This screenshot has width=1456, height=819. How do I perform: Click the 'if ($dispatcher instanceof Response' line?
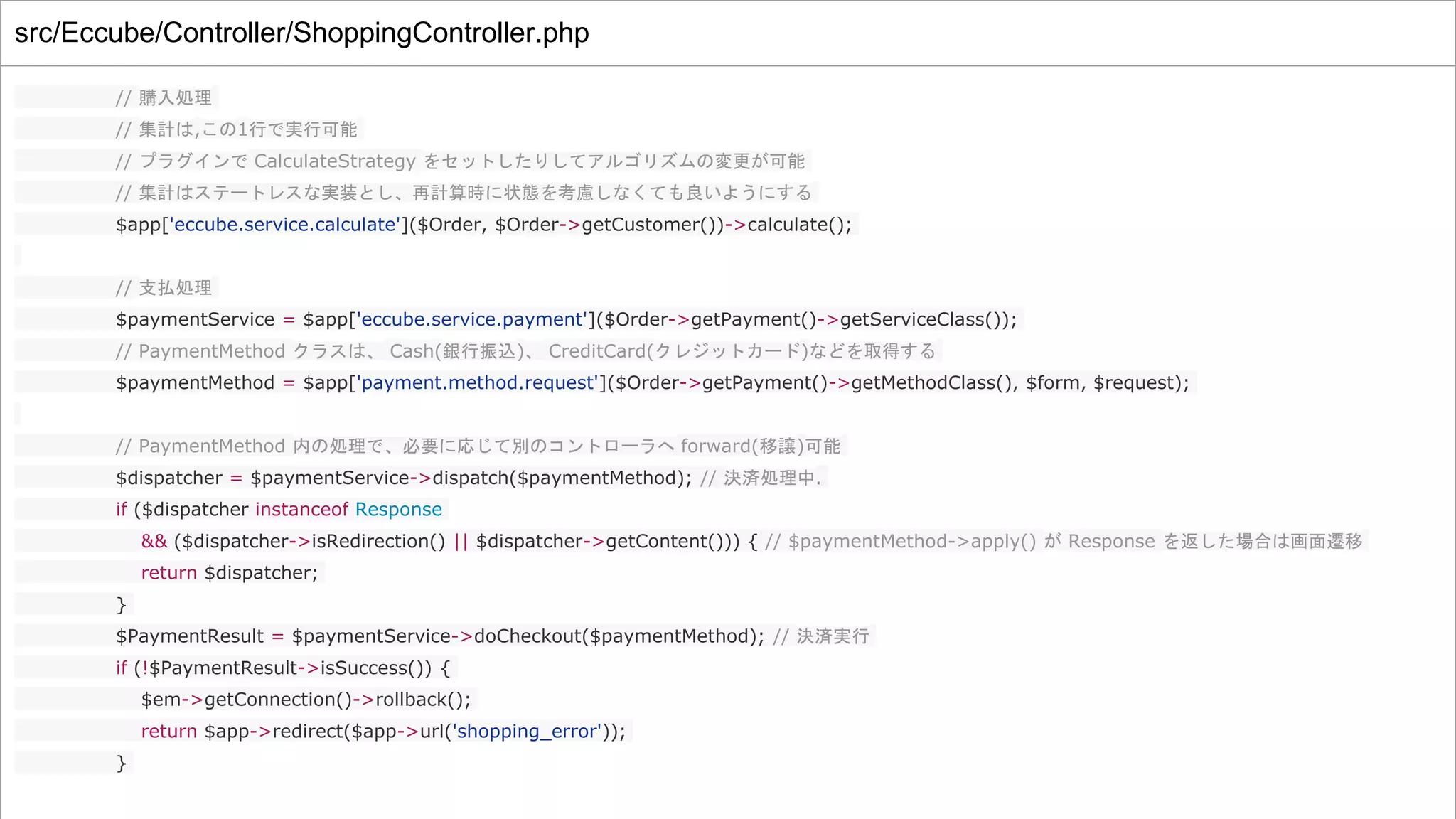point(279,510)
